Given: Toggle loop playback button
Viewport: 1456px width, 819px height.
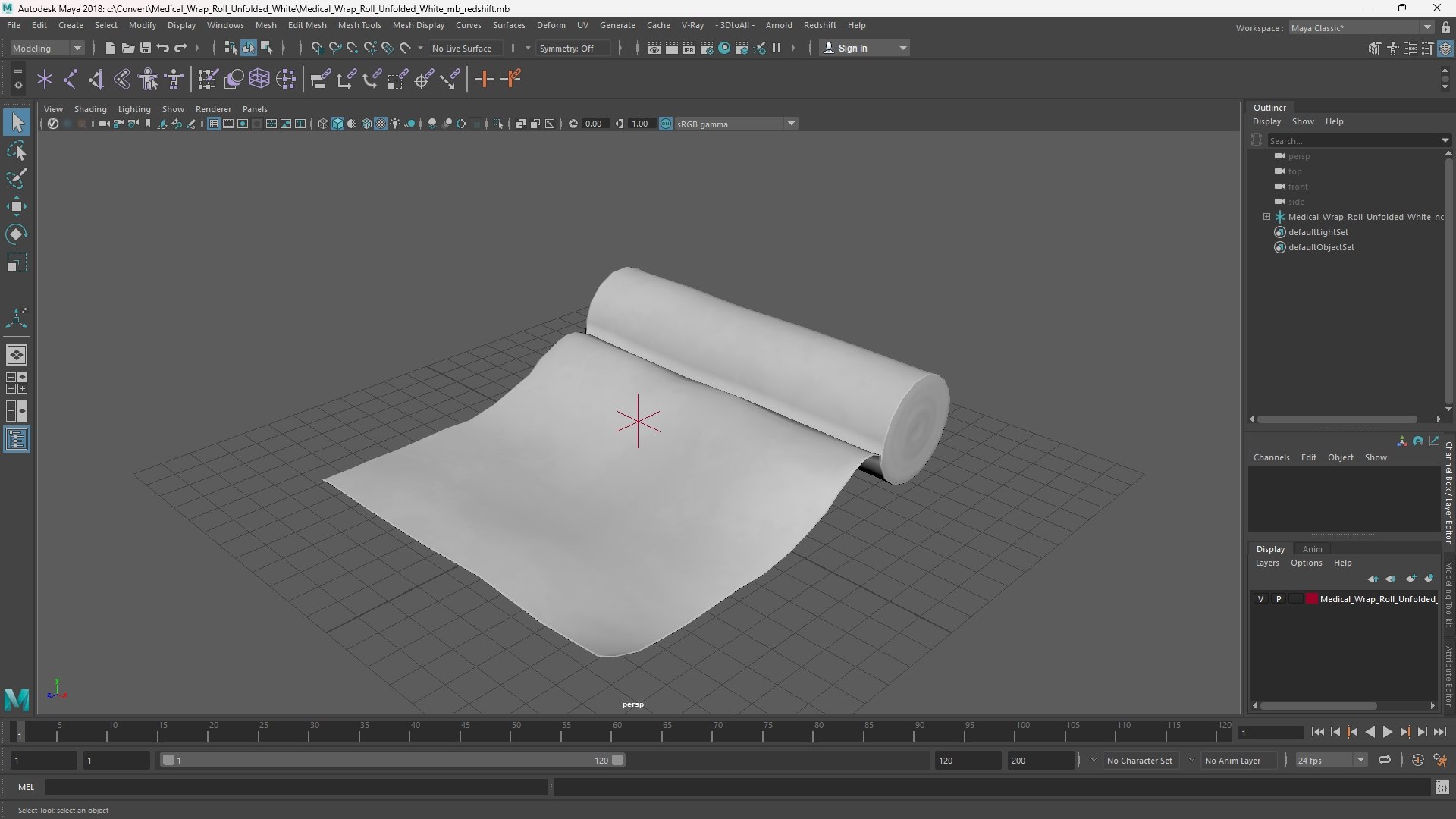Looking at the screenshot, I should (1384, 760).
